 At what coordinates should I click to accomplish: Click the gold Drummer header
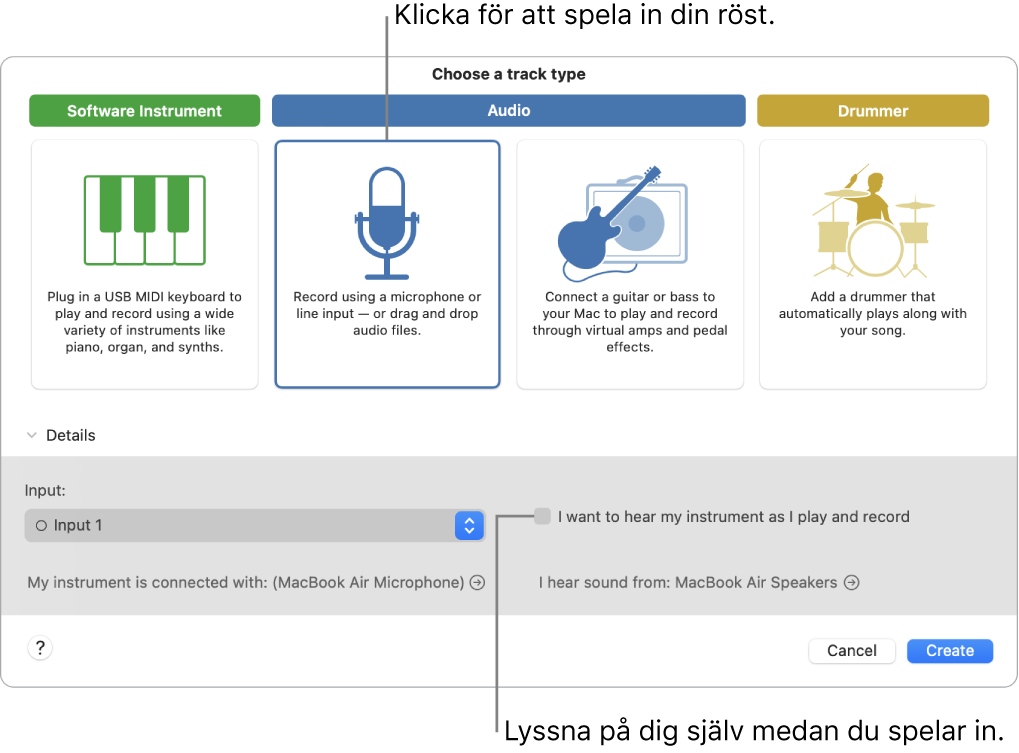873,110
